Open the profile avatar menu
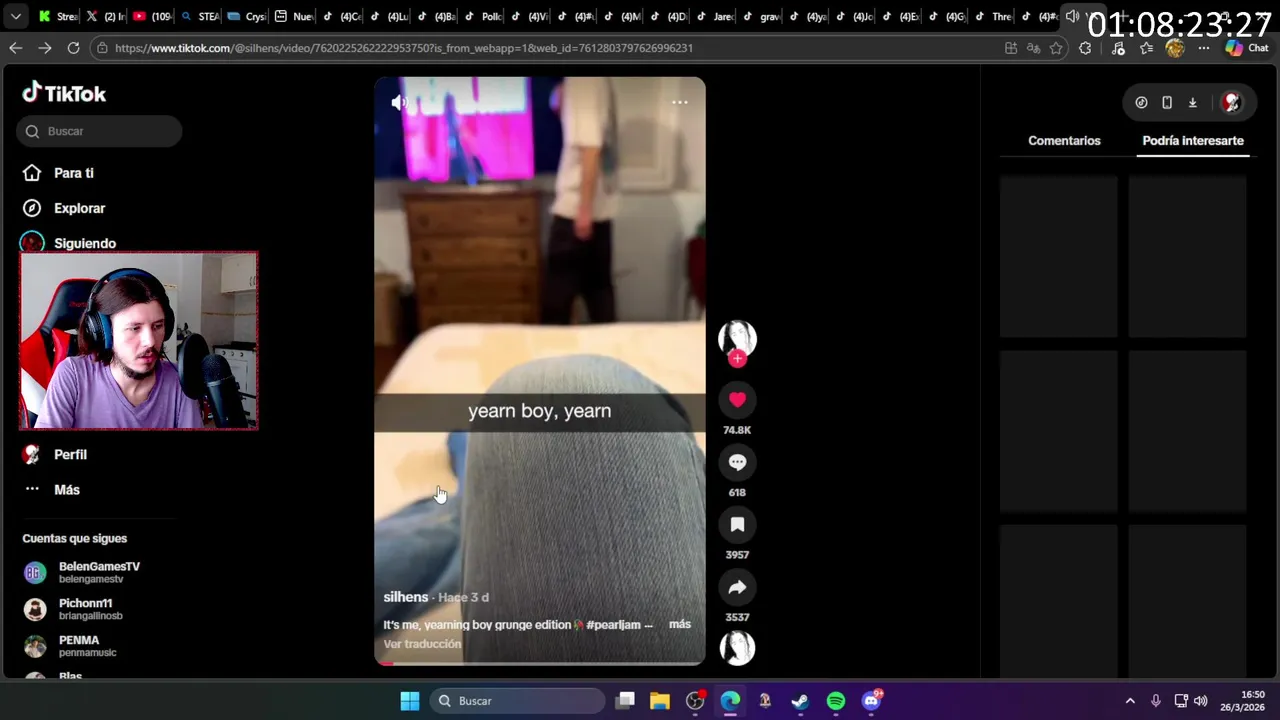 1232,102
